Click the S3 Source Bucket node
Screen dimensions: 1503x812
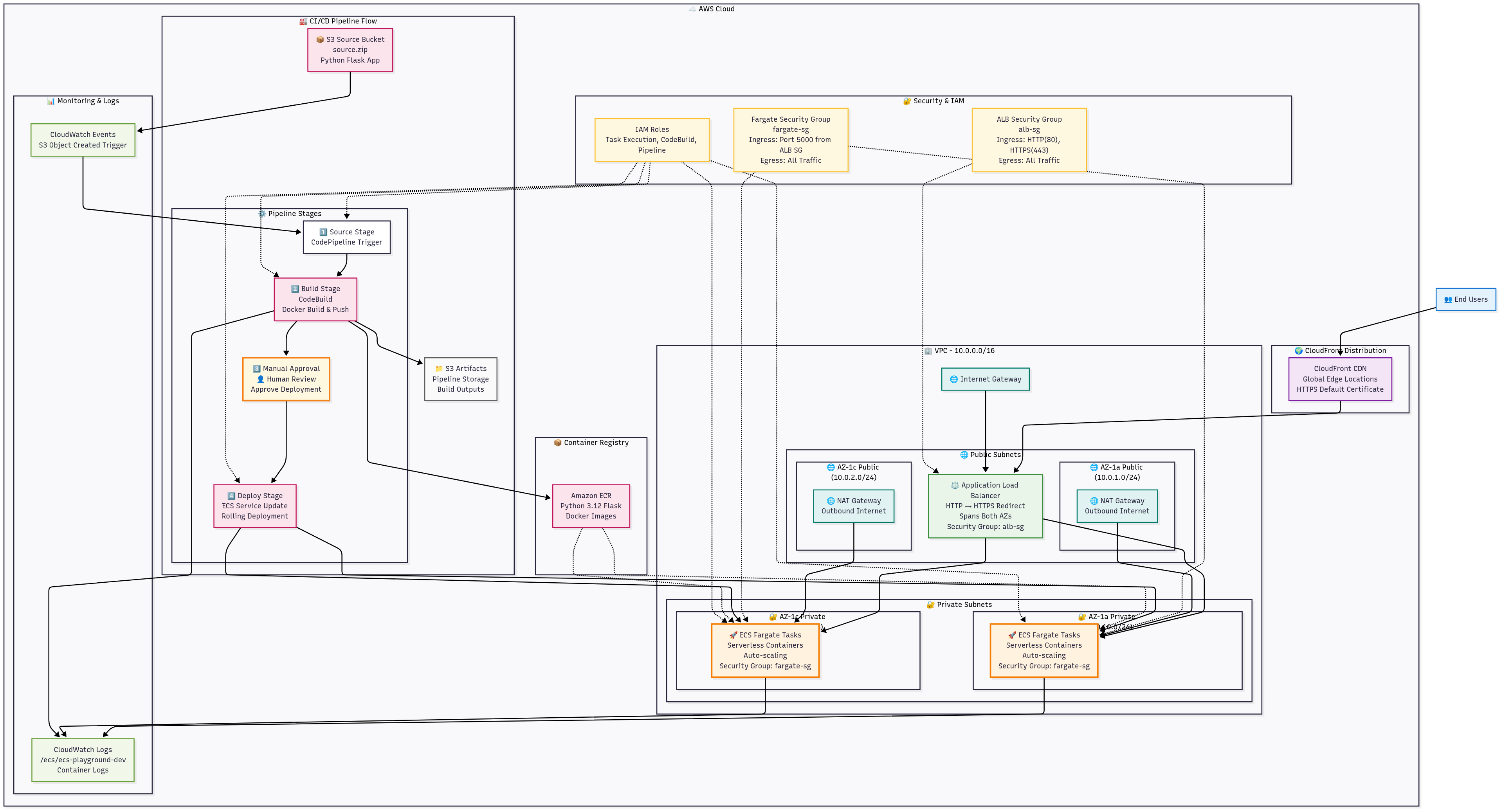[x=350, y=50]
